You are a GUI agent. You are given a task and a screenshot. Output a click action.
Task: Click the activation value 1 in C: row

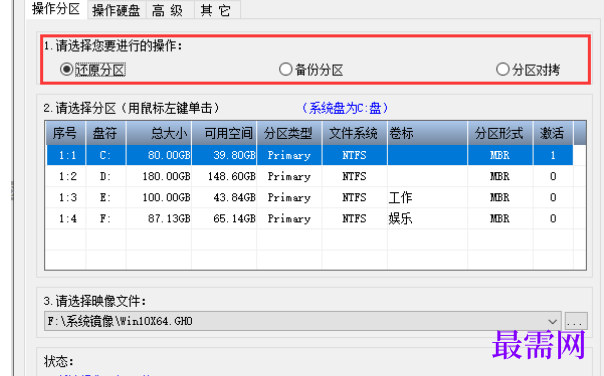click(x=553, y=155)
